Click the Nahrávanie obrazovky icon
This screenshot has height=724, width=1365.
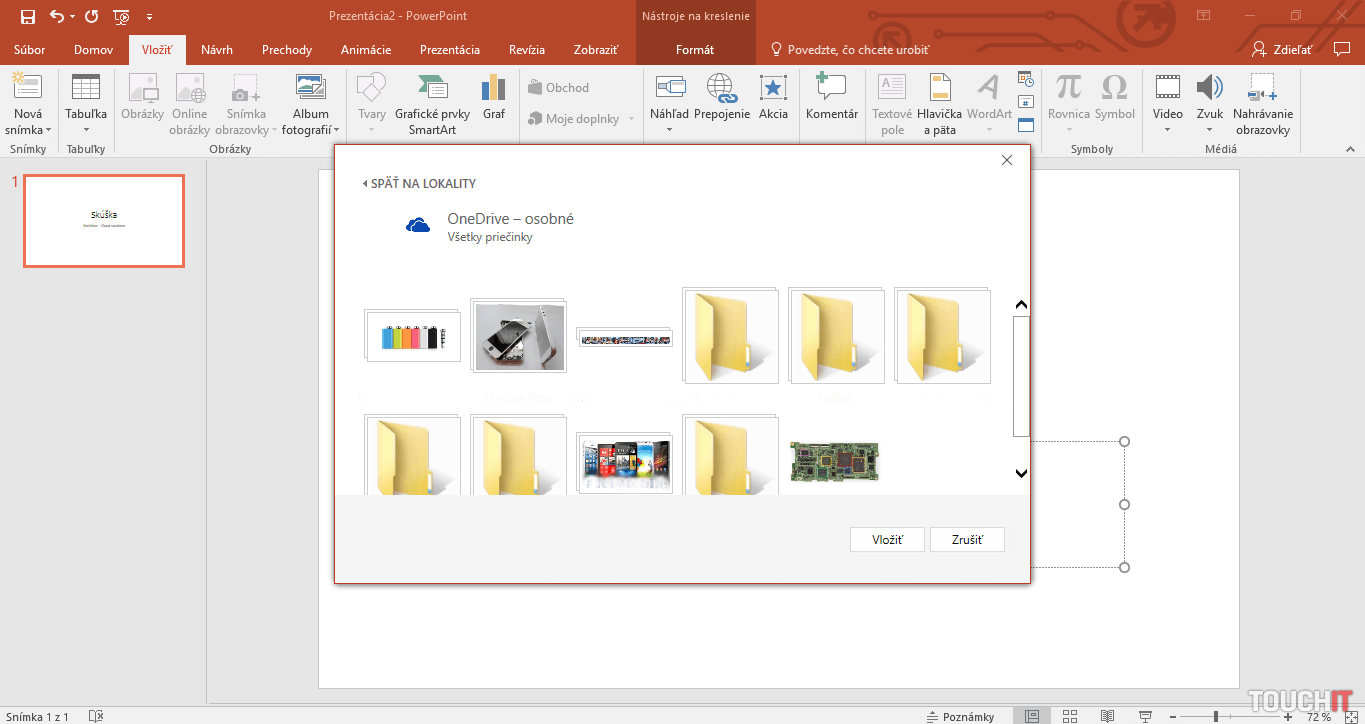point(1262,88)
